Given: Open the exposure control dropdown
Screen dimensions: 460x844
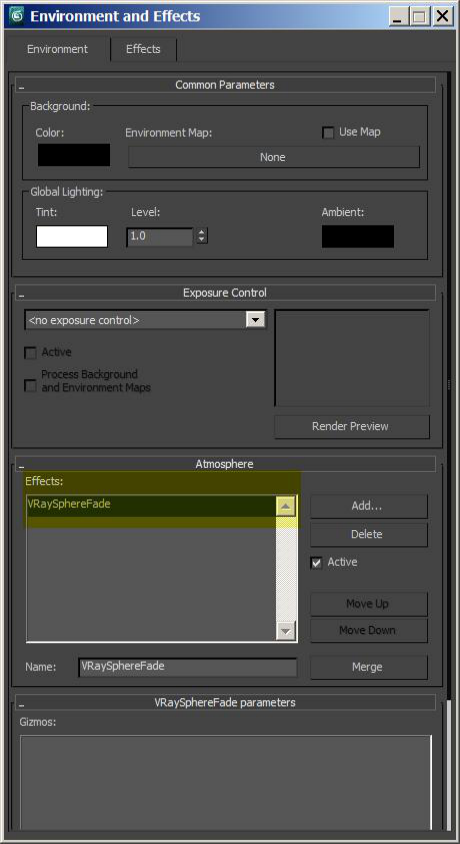Looking at the screenshot, I should 256,320.
